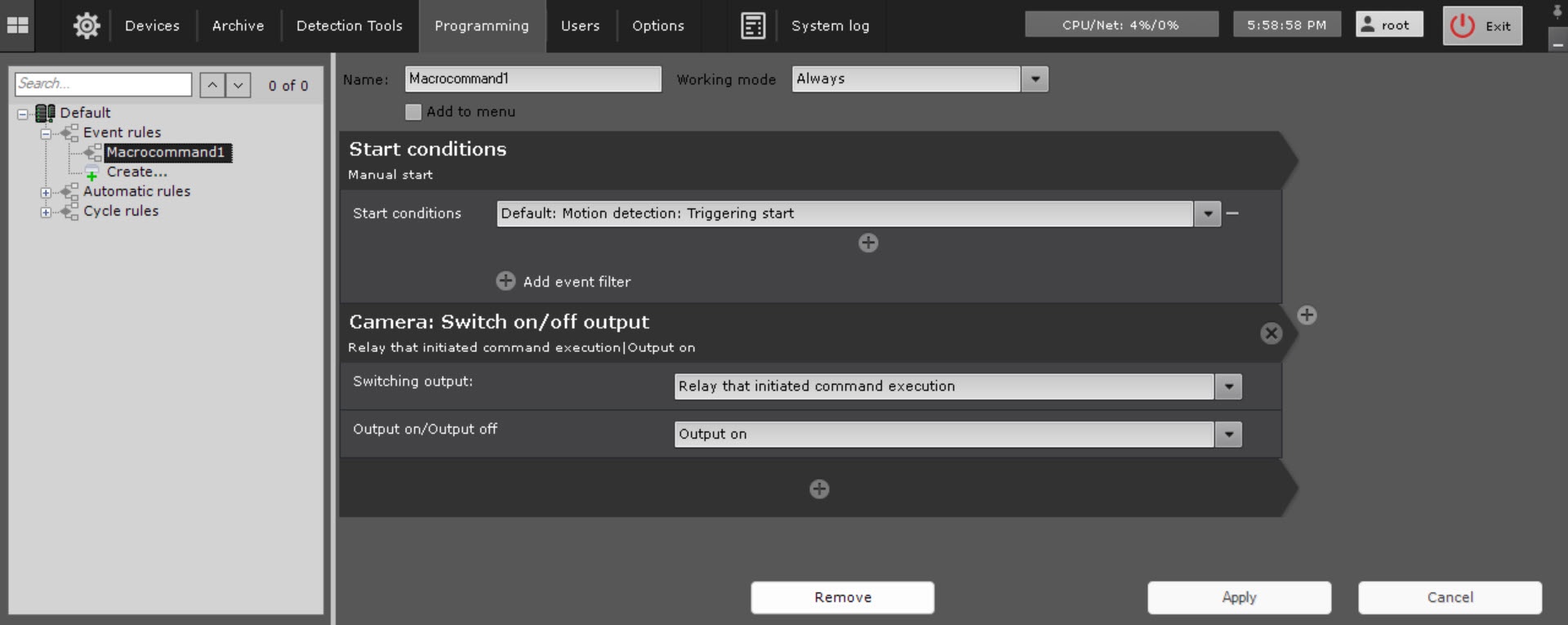The width and height of the screenshot is (1568, 625).
Task: Select Automatic rules in the tree
Action: (x=136, y=191)
